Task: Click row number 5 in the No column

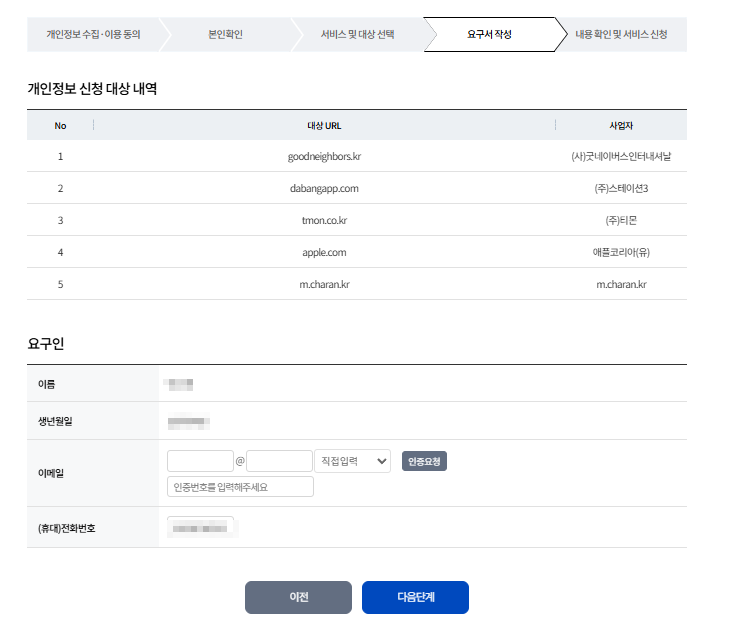Action: click(x=60, y=284)
